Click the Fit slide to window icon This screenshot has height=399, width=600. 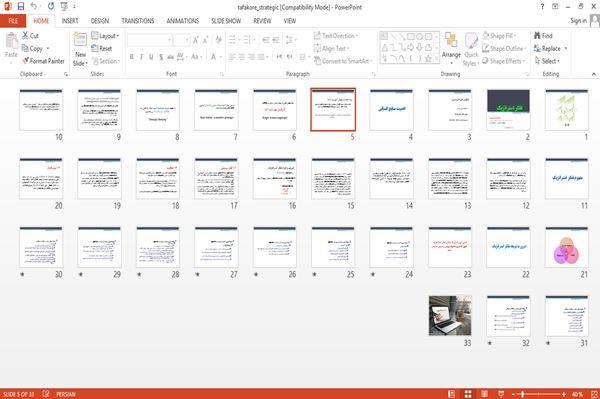tap(594, 394)
